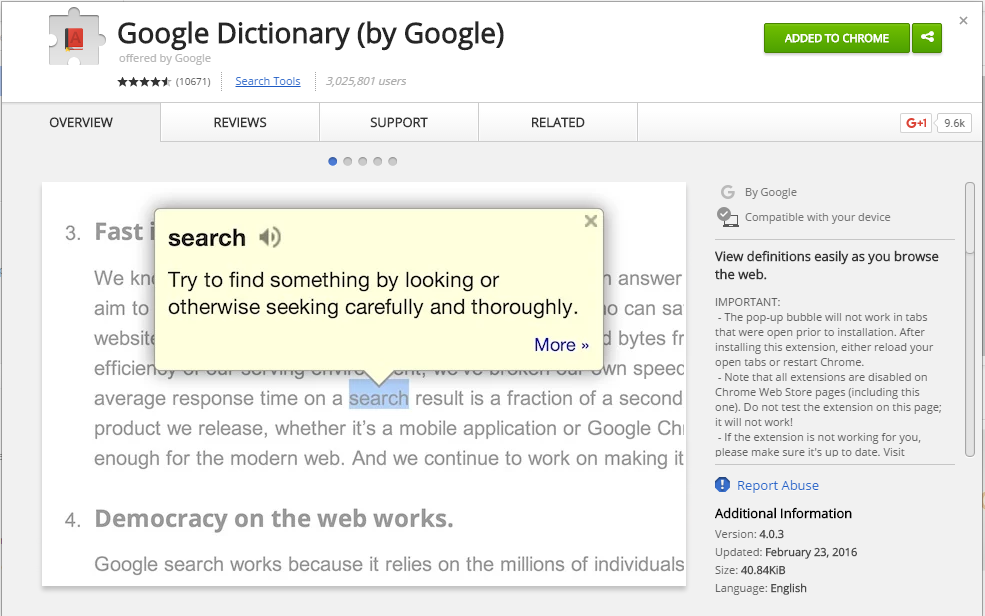The width and height of the screenshot is (985, 616).
Task: Select the last screenshot carousel dot
Action: (x=393, y=161)
